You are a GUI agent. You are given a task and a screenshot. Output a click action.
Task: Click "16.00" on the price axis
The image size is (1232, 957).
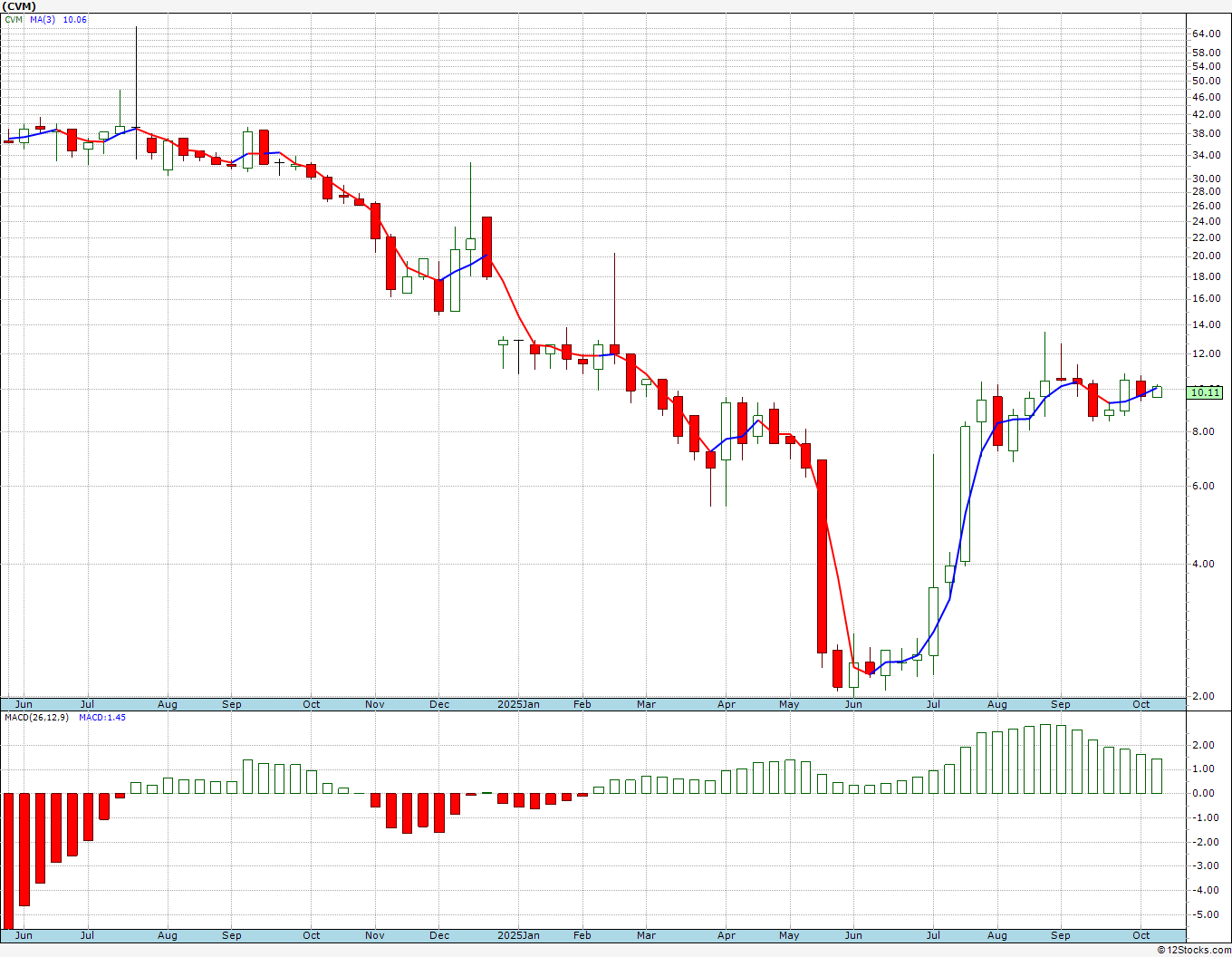1205,298
